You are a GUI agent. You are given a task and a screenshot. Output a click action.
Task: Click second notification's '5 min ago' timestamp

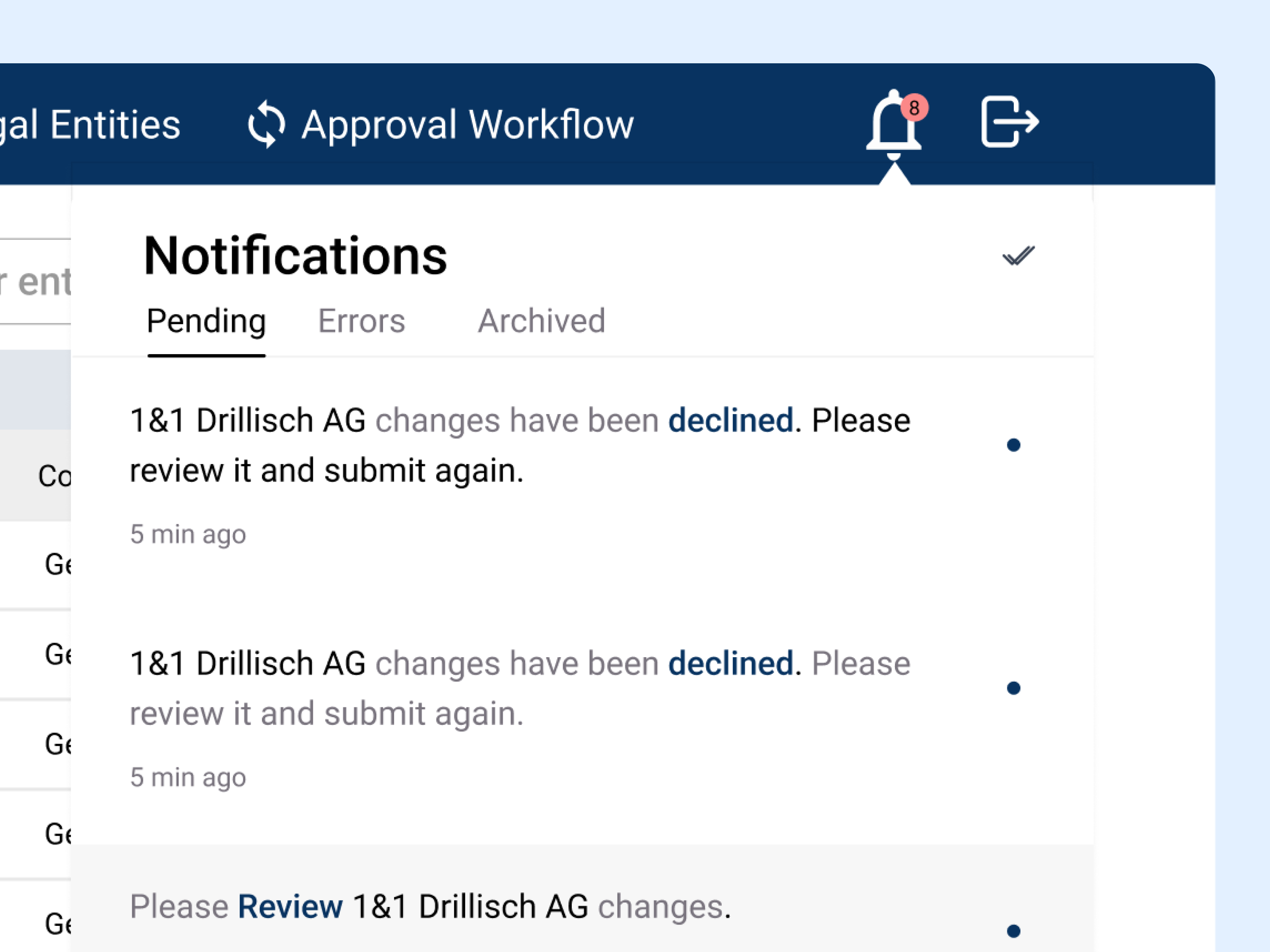[x=188, y=778]
